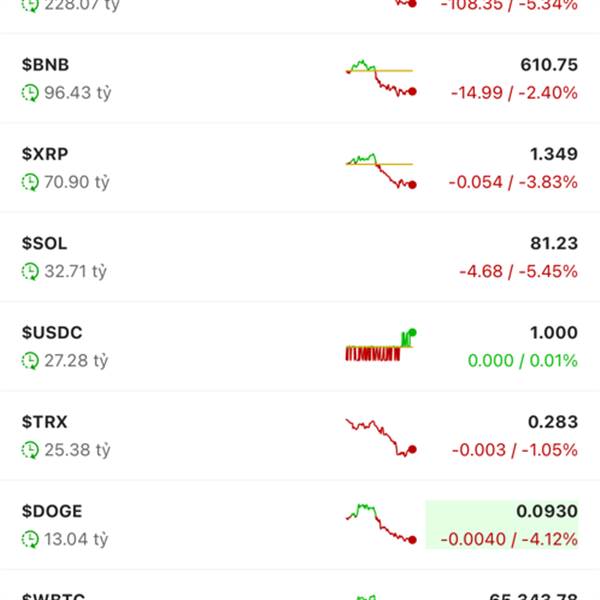
Task: Tap the $DOGE ticker symbol
Action: pyautogui.click(x=52, y=511)
